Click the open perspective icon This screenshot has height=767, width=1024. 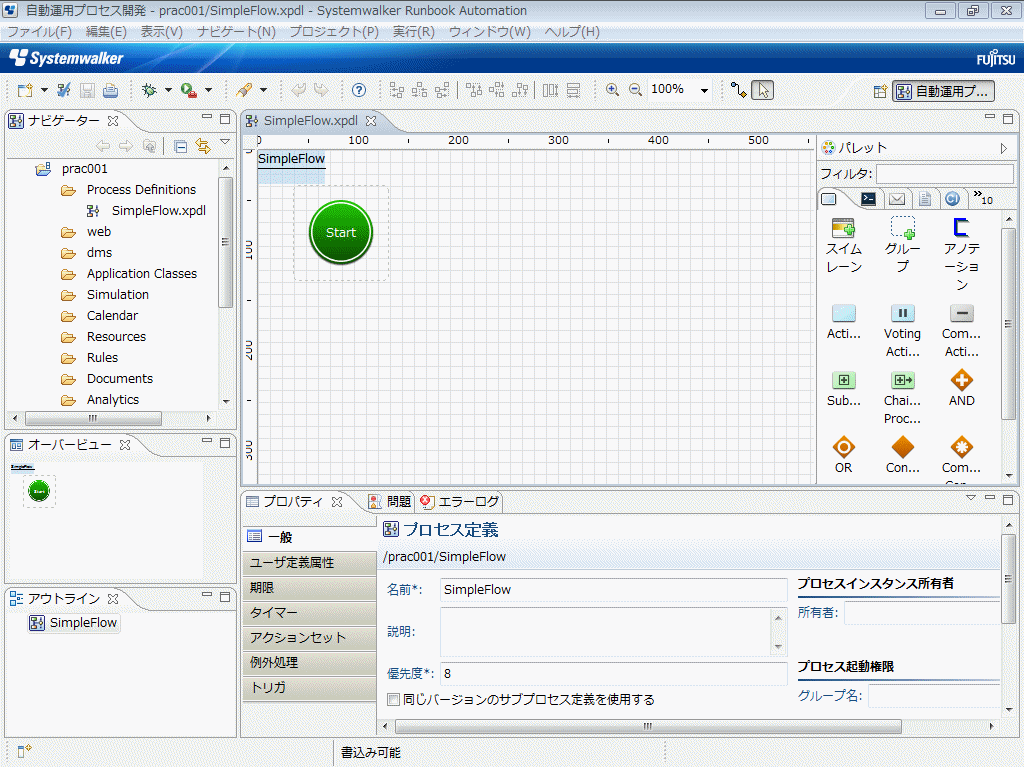point(880,91)
